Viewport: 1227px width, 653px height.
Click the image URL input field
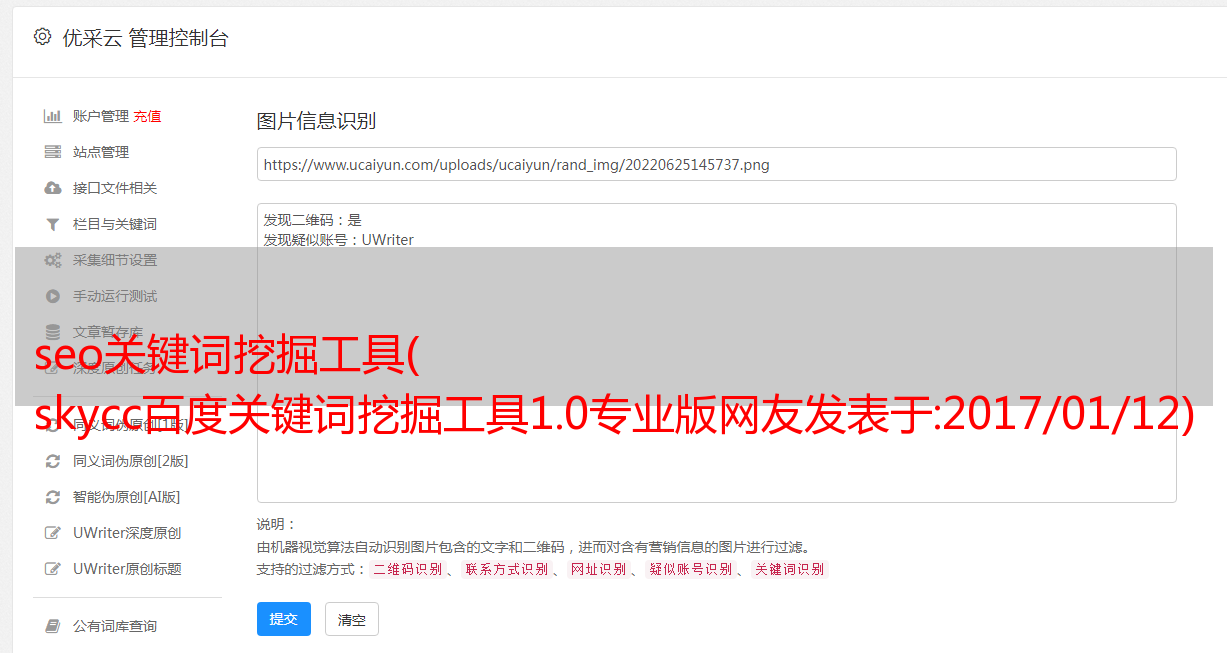point(716,164)
